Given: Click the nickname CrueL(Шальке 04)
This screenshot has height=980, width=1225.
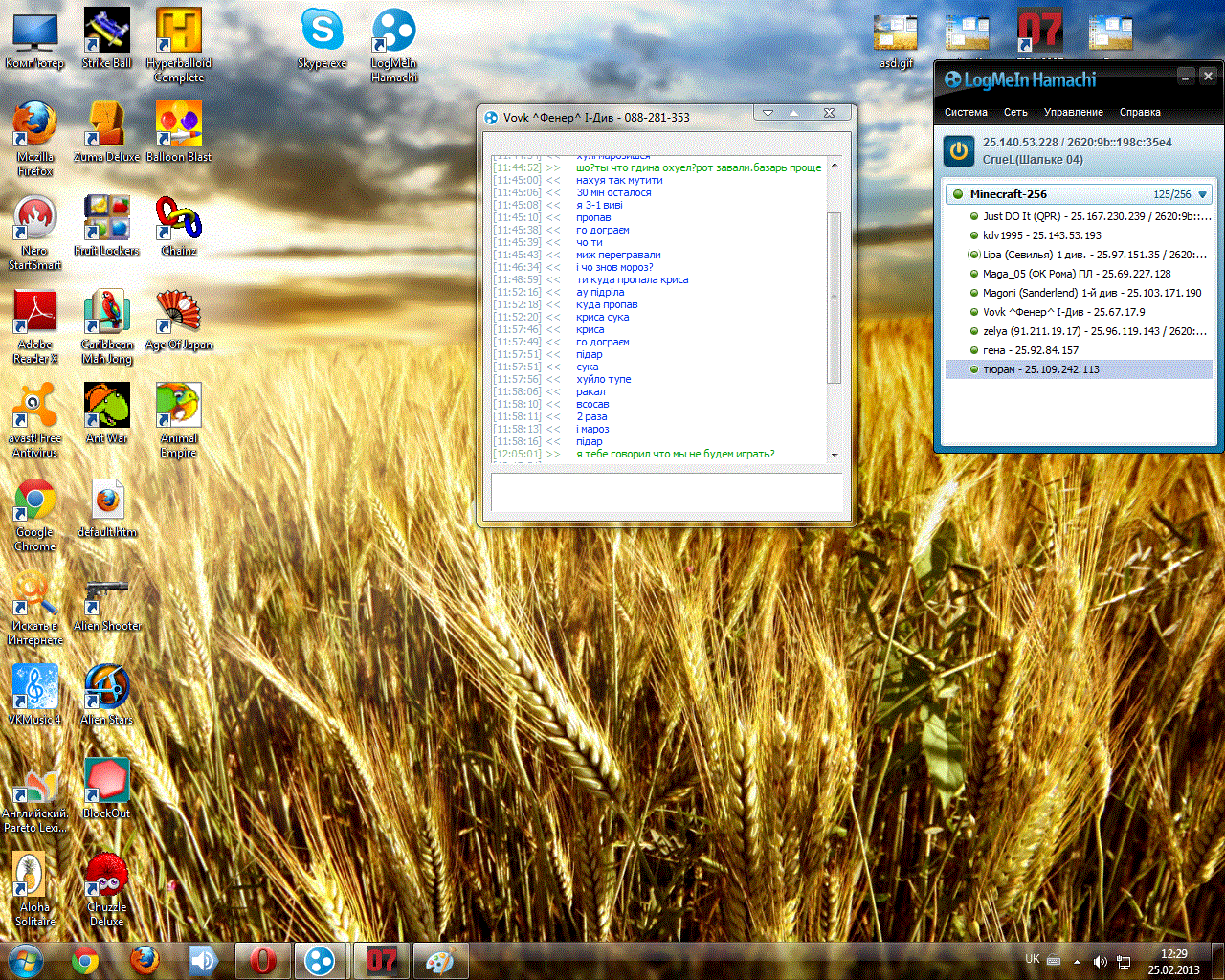Looking at the screenshot, I should (1033, 160).
